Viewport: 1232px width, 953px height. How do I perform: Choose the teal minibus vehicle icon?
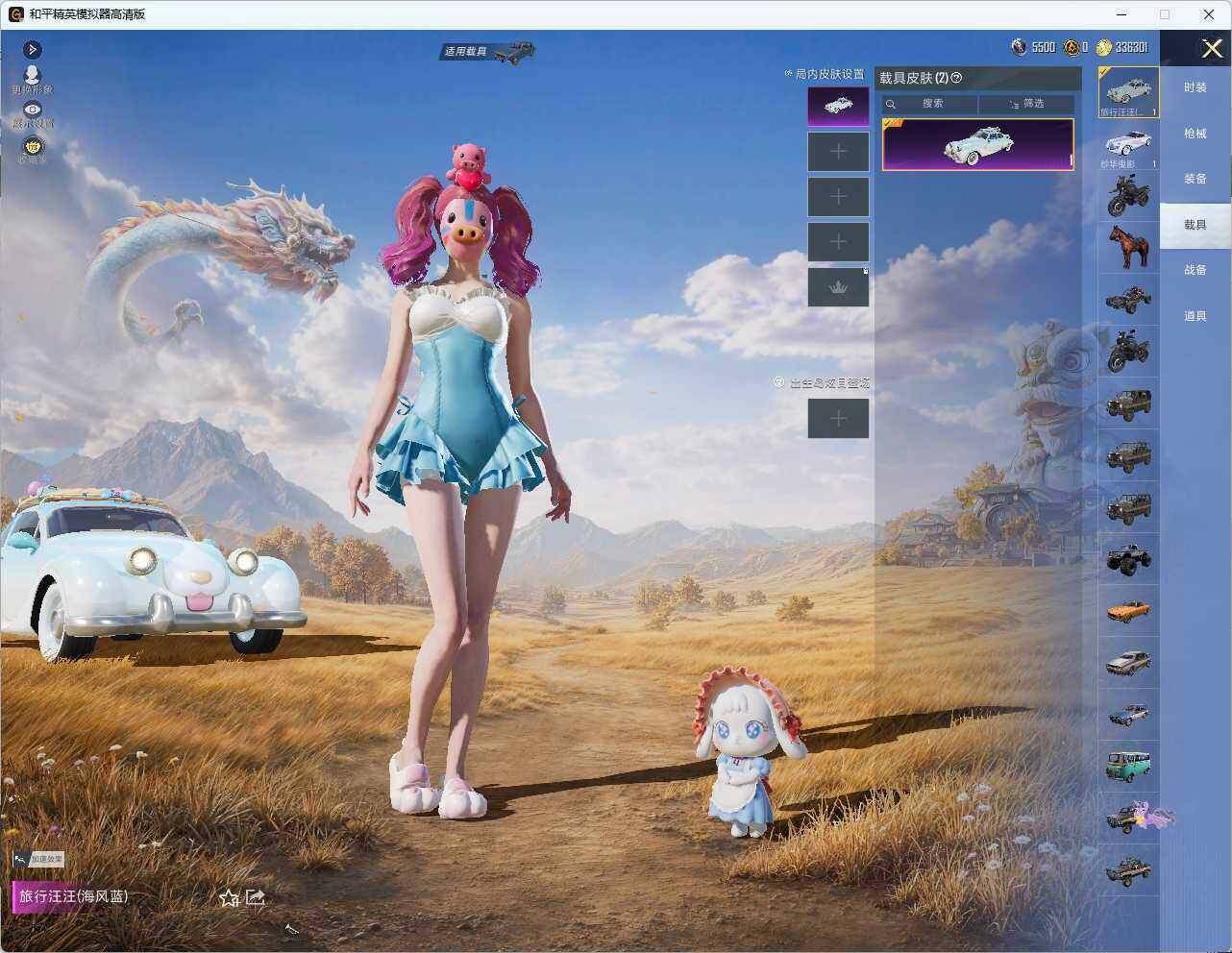tap(1128, 766)
